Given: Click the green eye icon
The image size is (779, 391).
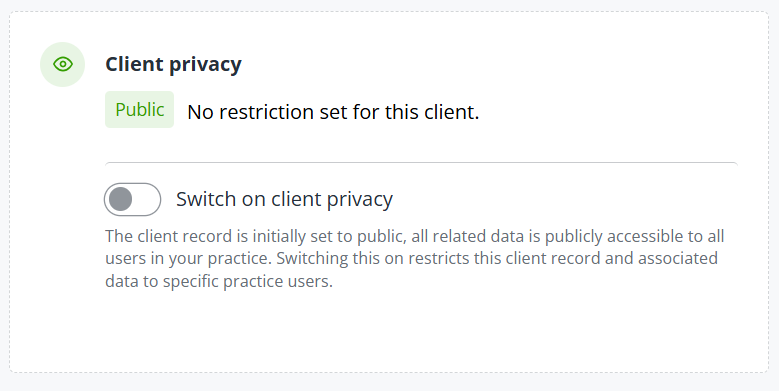Looking at the screenshot, I should click(63, 64).
